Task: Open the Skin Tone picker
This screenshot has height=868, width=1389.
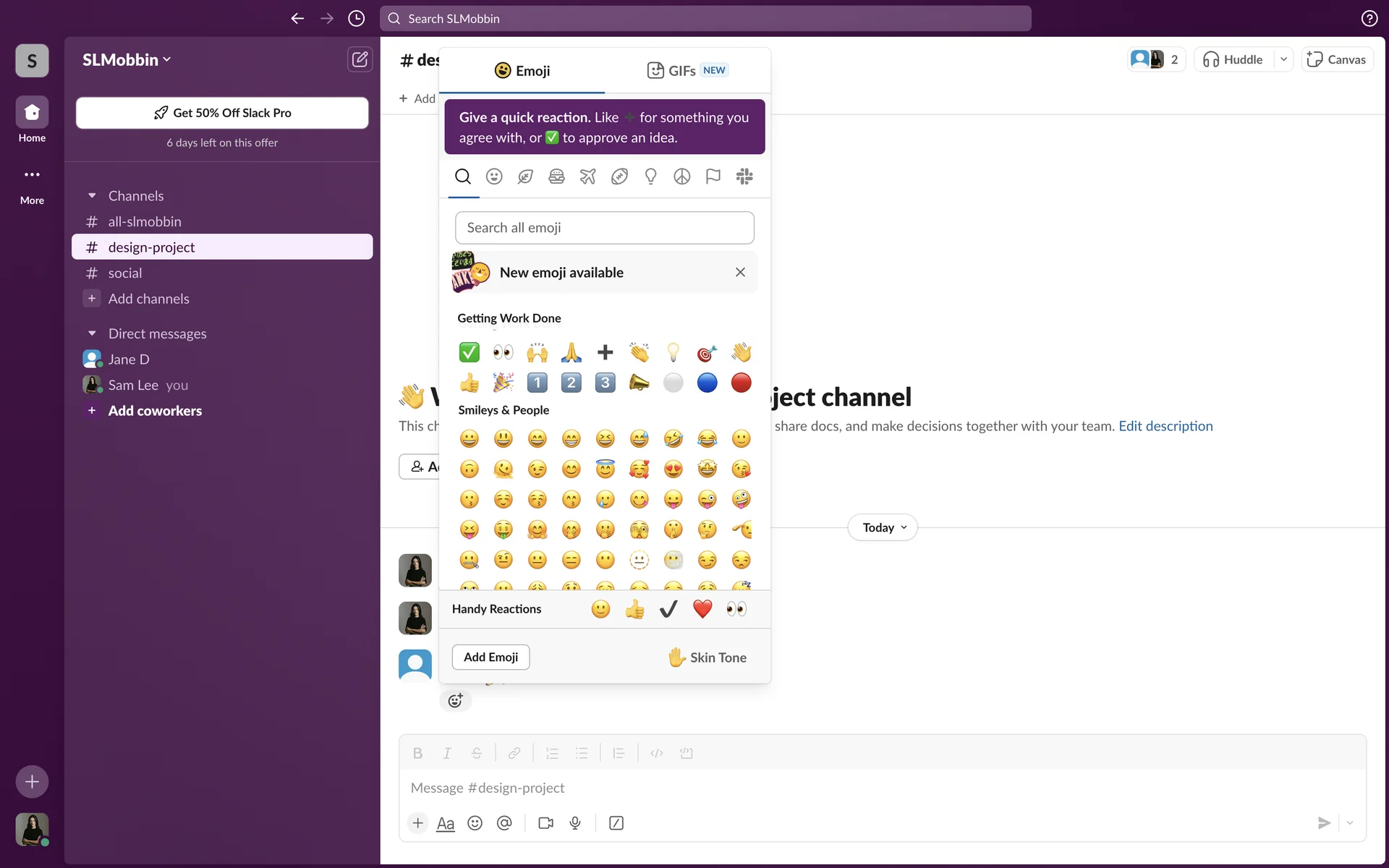Action: [707, 658]
